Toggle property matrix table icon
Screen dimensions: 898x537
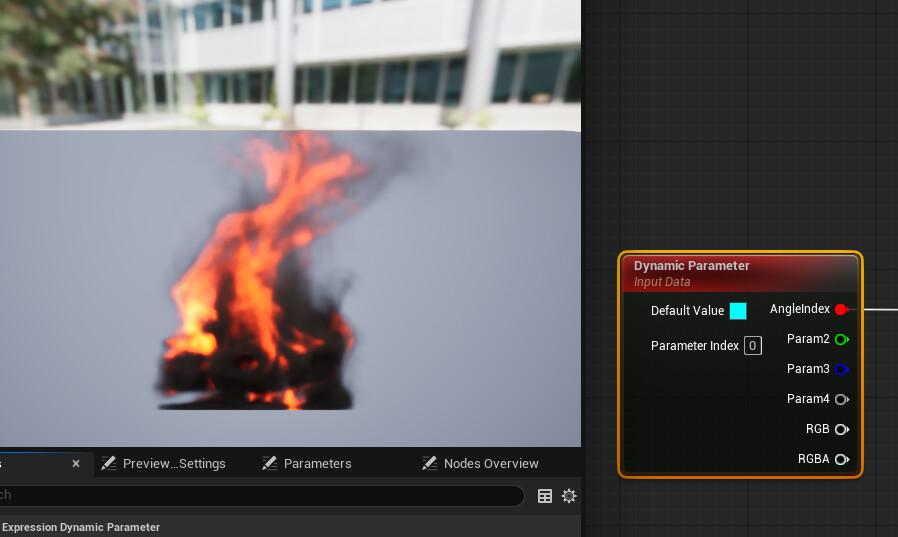click(x=545, y=496)
